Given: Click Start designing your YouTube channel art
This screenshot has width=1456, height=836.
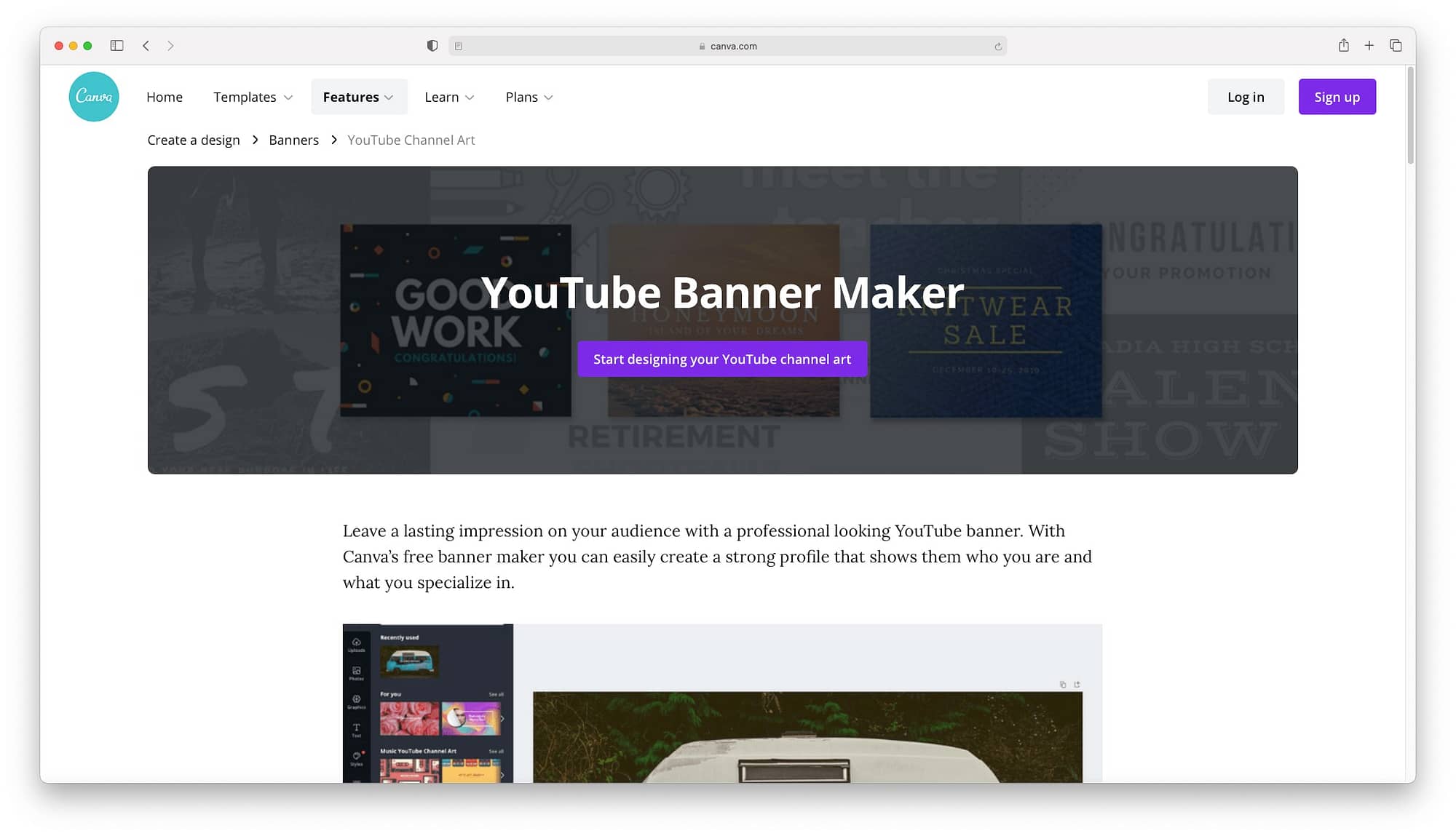Looking at the screenshot, I should 722,359.
